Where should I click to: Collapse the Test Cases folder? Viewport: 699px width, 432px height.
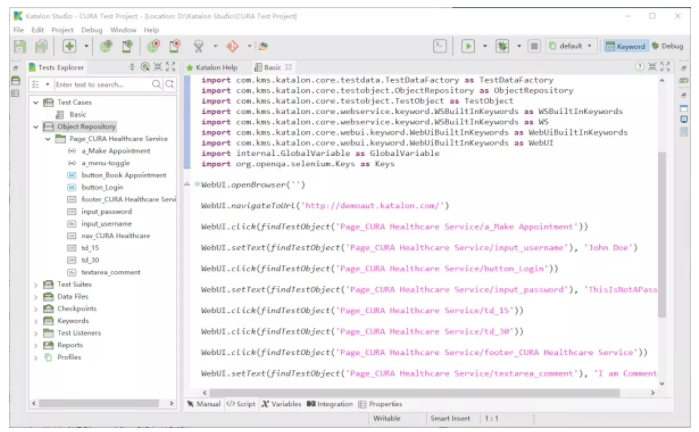point(36,102)
